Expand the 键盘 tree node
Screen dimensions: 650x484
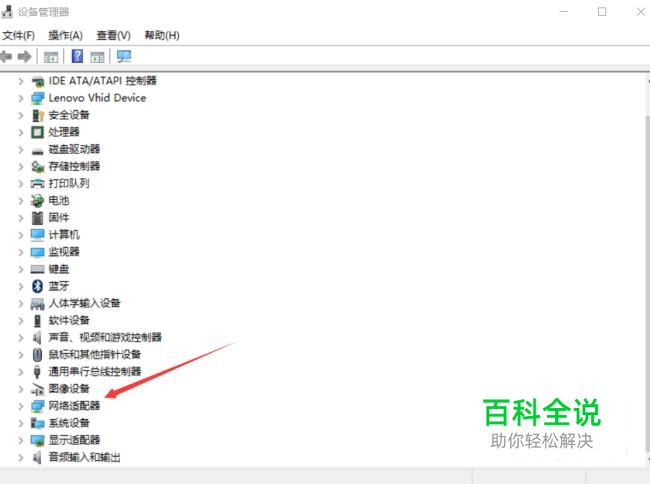pos(21,269)
